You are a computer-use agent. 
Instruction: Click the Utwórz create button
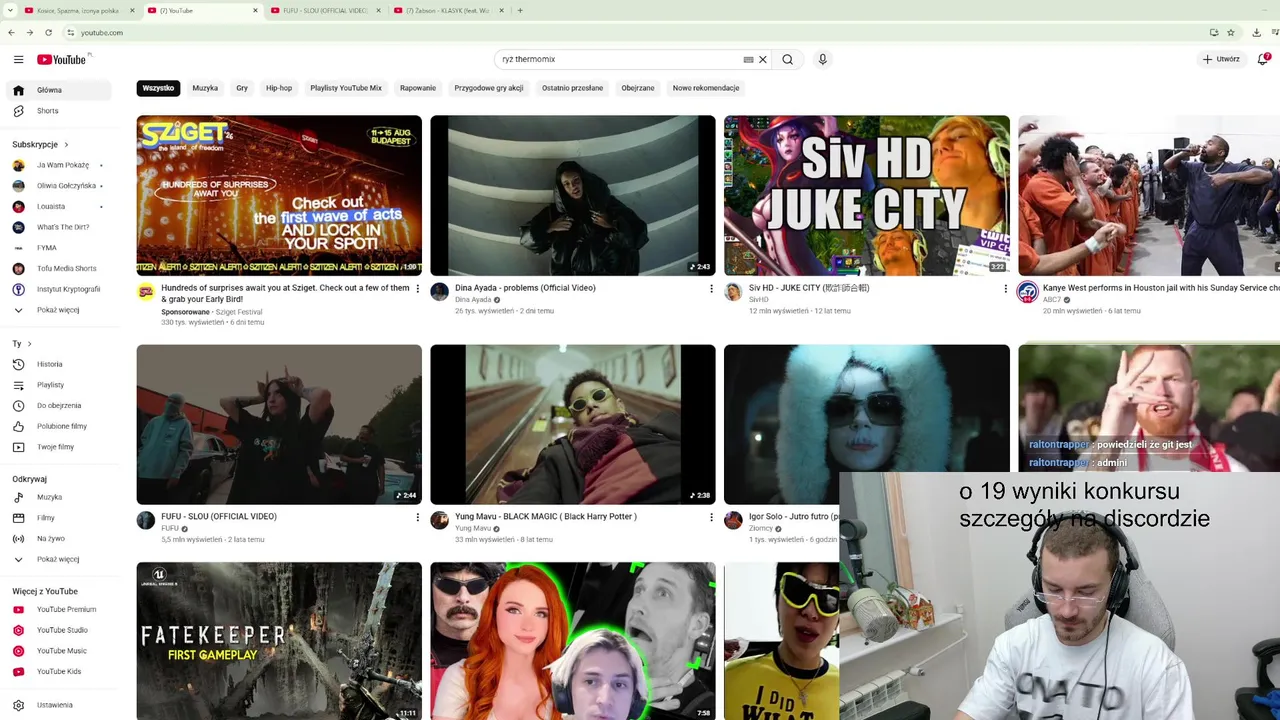click(x=1221, y=59)
